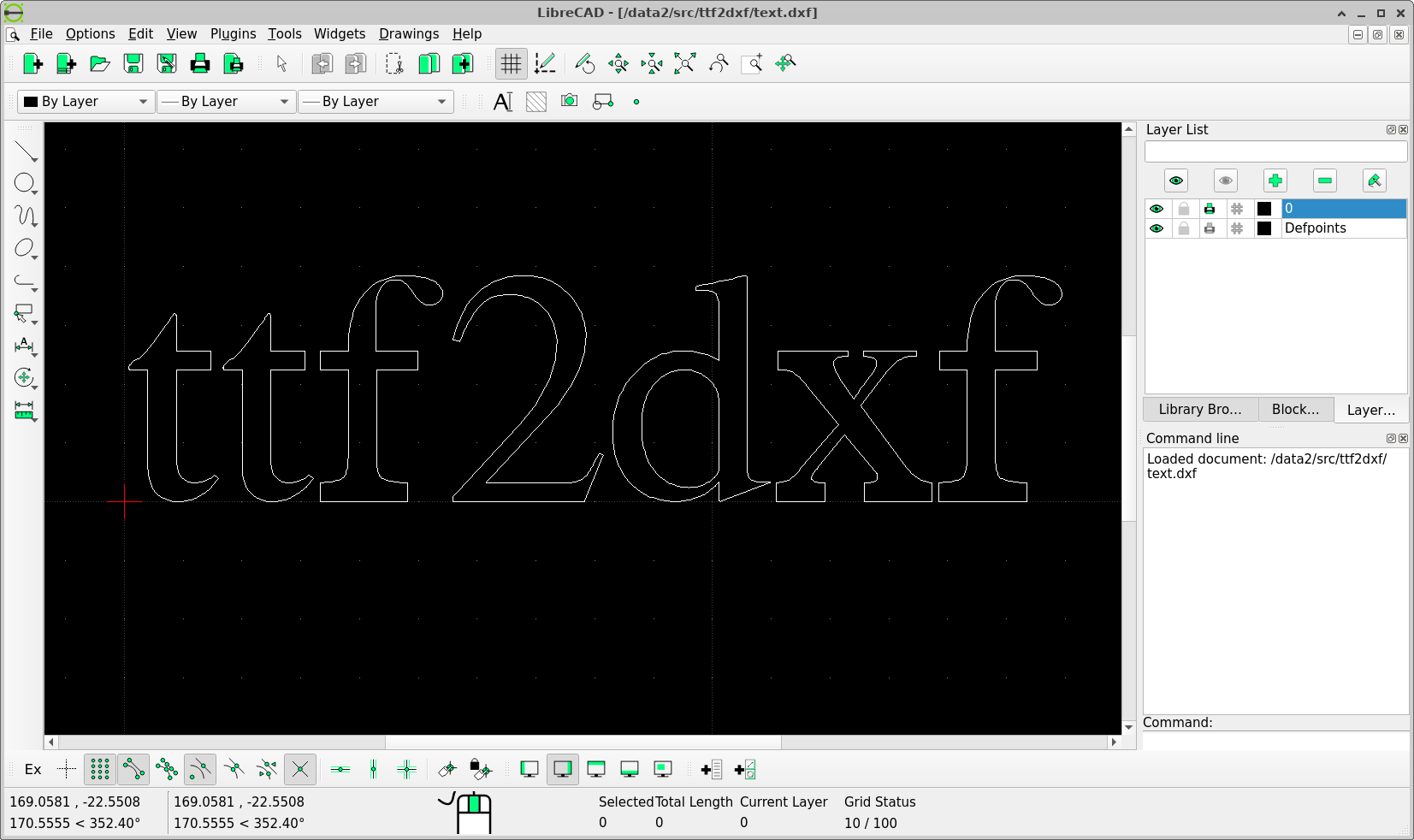The image size is (1414, 840).
Task: Open the File menu
Action: tap(41, 34)
